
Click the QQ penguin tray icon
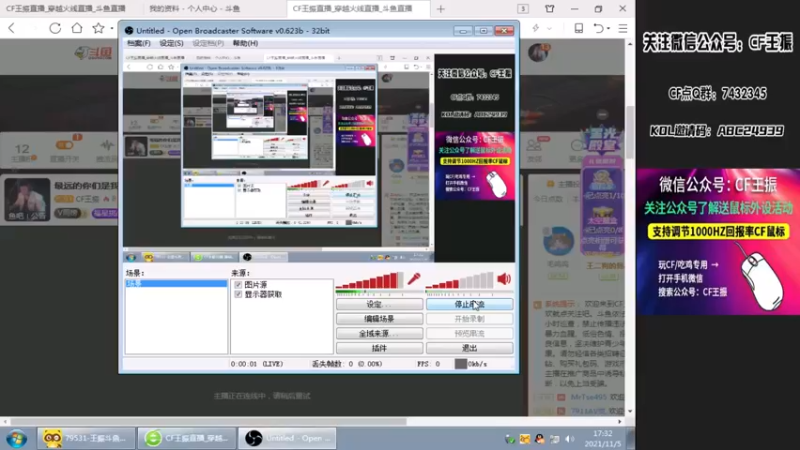click(x=540, y=439)
